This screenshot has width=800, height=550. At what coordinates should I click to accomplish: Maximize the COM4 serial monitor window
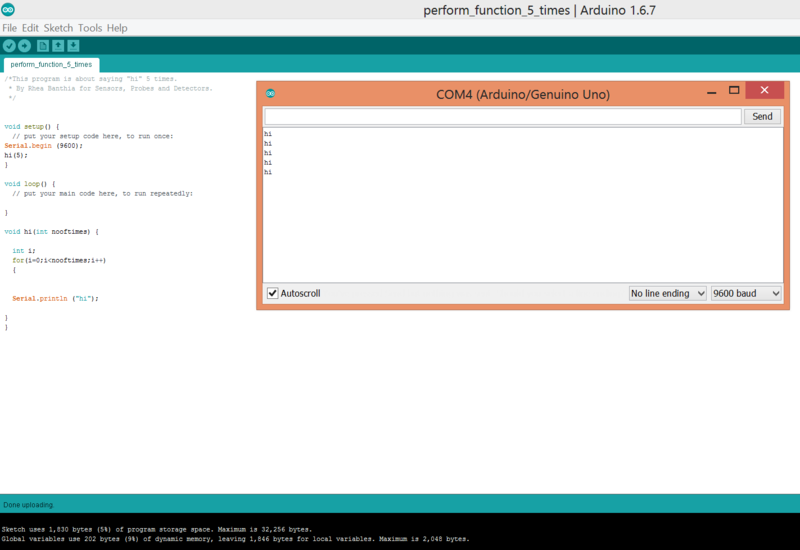(x=733, y=90)
